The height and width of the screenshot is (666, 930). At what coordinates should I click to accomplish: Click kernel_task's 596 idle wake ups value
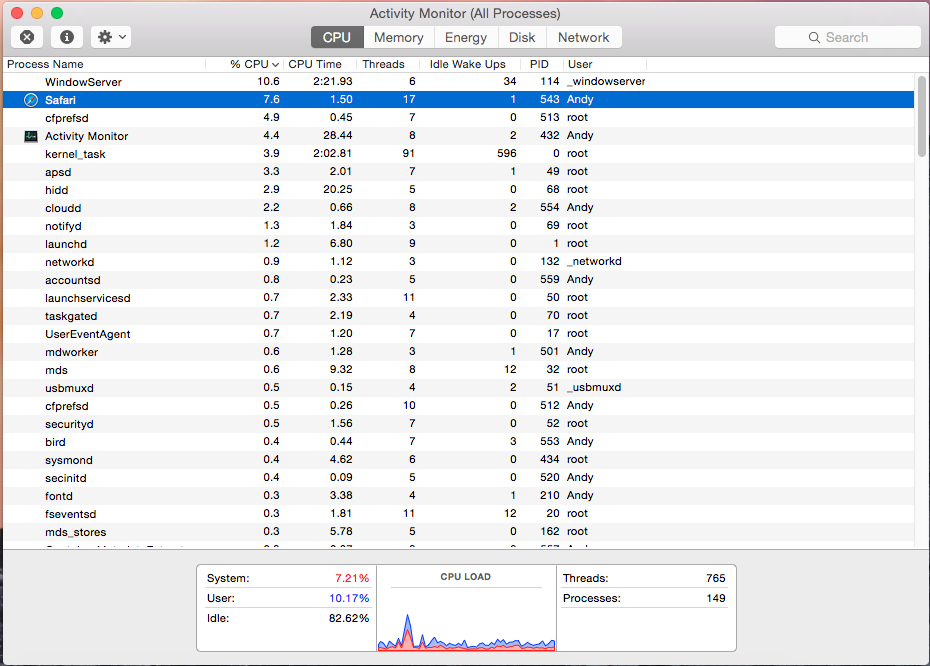[x=507, y=153]
